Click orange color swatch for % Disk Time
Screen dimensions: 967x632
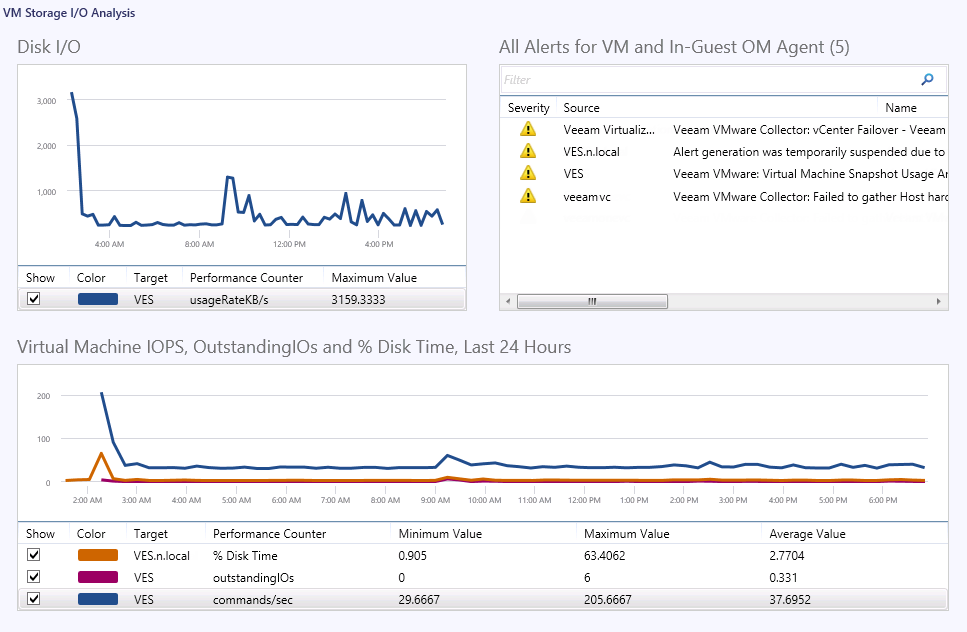tap(97, 556)
